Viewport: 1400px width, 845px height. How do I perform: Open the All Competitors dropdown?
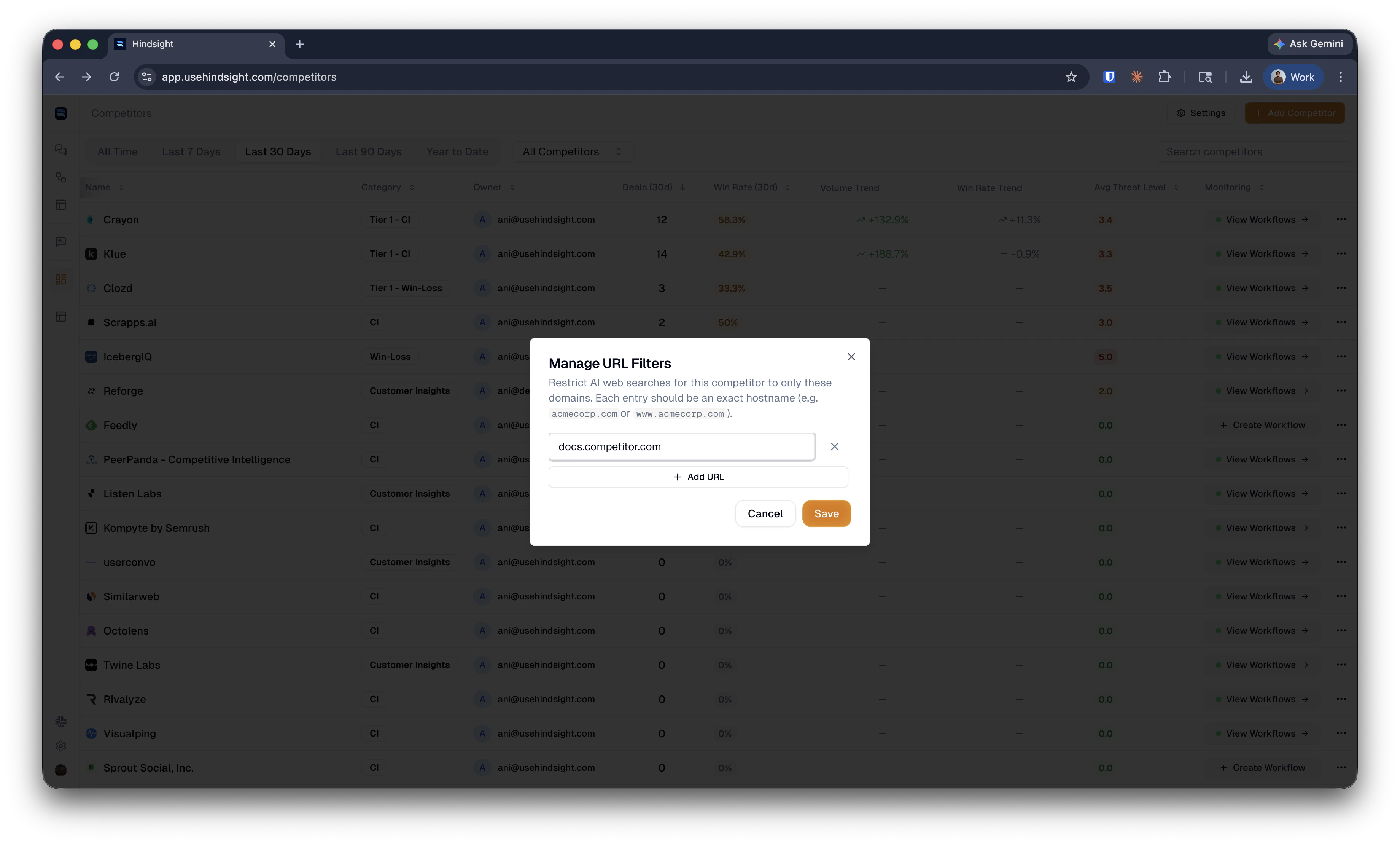[572, 151]
